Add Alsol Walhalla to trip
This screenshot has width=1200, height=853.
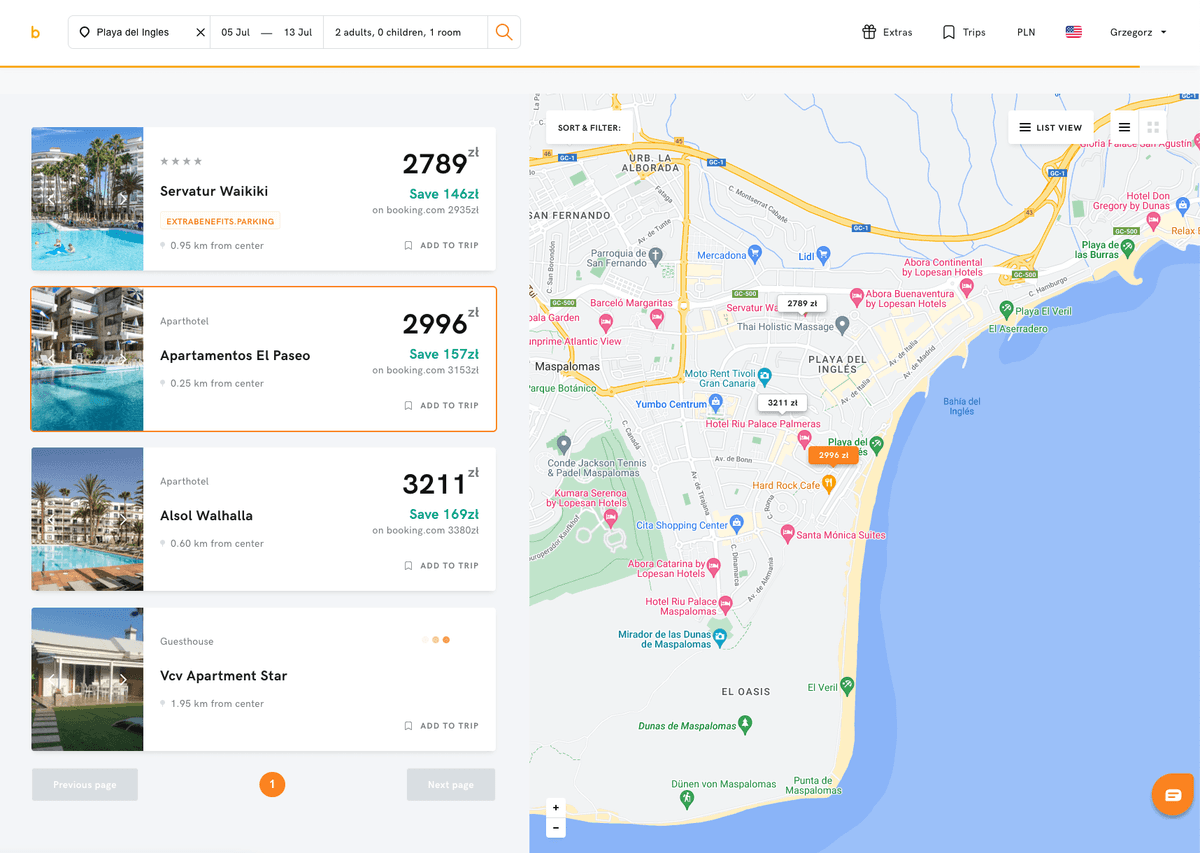tap(441, 565)
